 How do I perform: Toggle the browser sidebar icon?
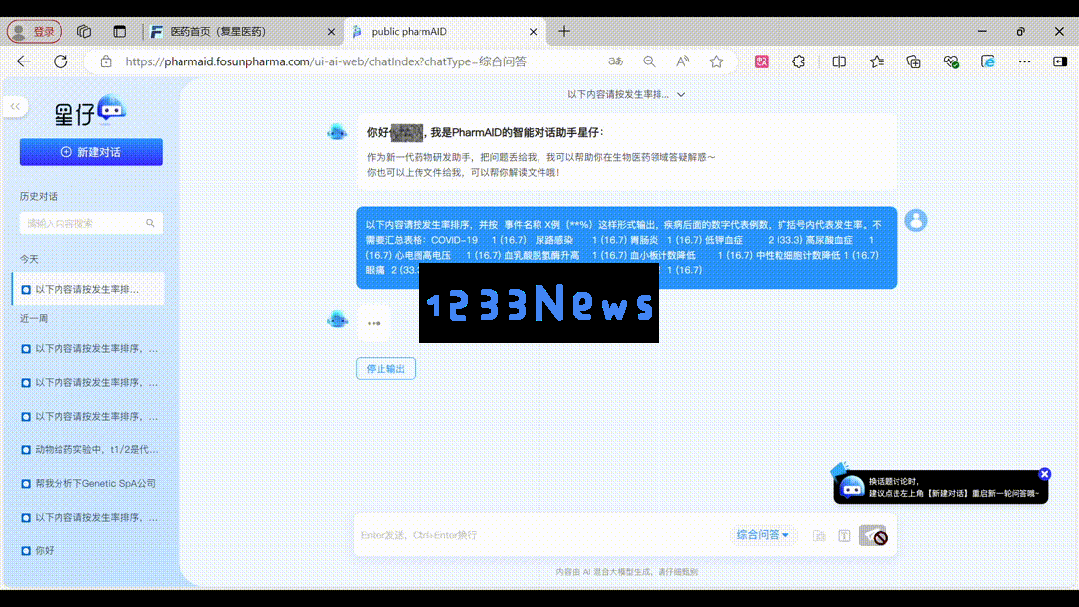click(x=1060, y=61)
